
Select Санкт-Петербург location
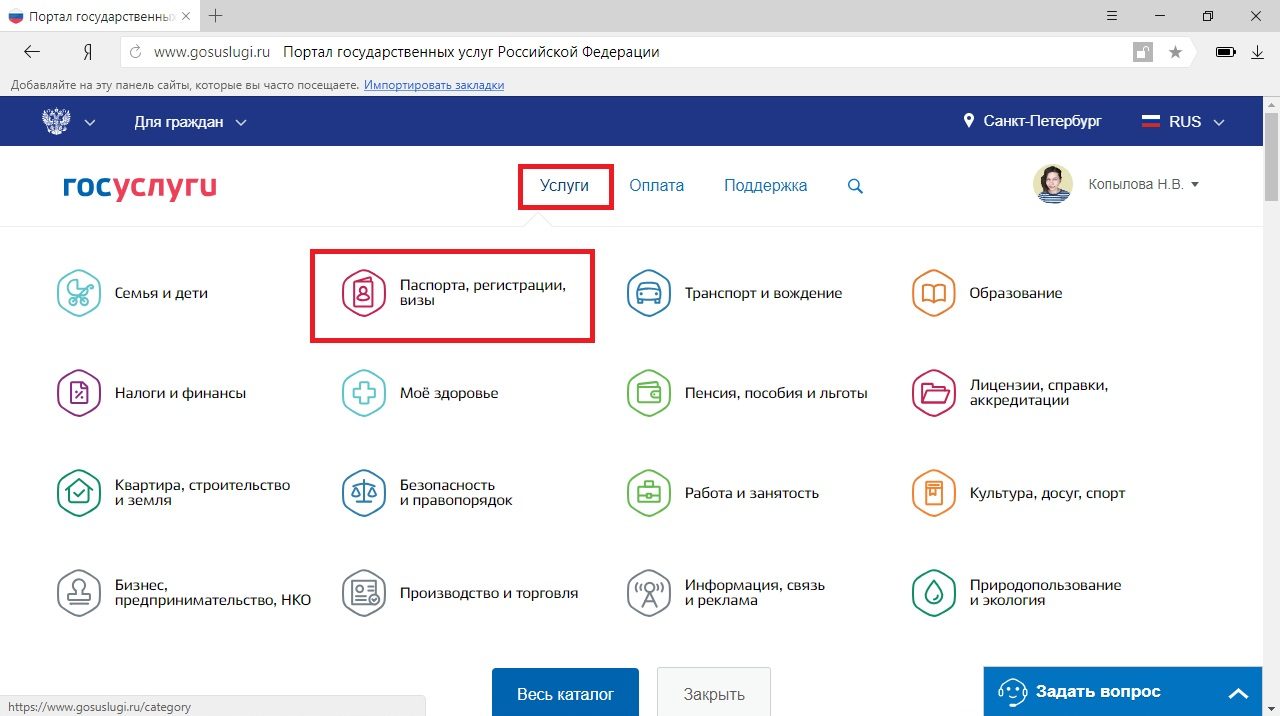(x=1043, y=121)
